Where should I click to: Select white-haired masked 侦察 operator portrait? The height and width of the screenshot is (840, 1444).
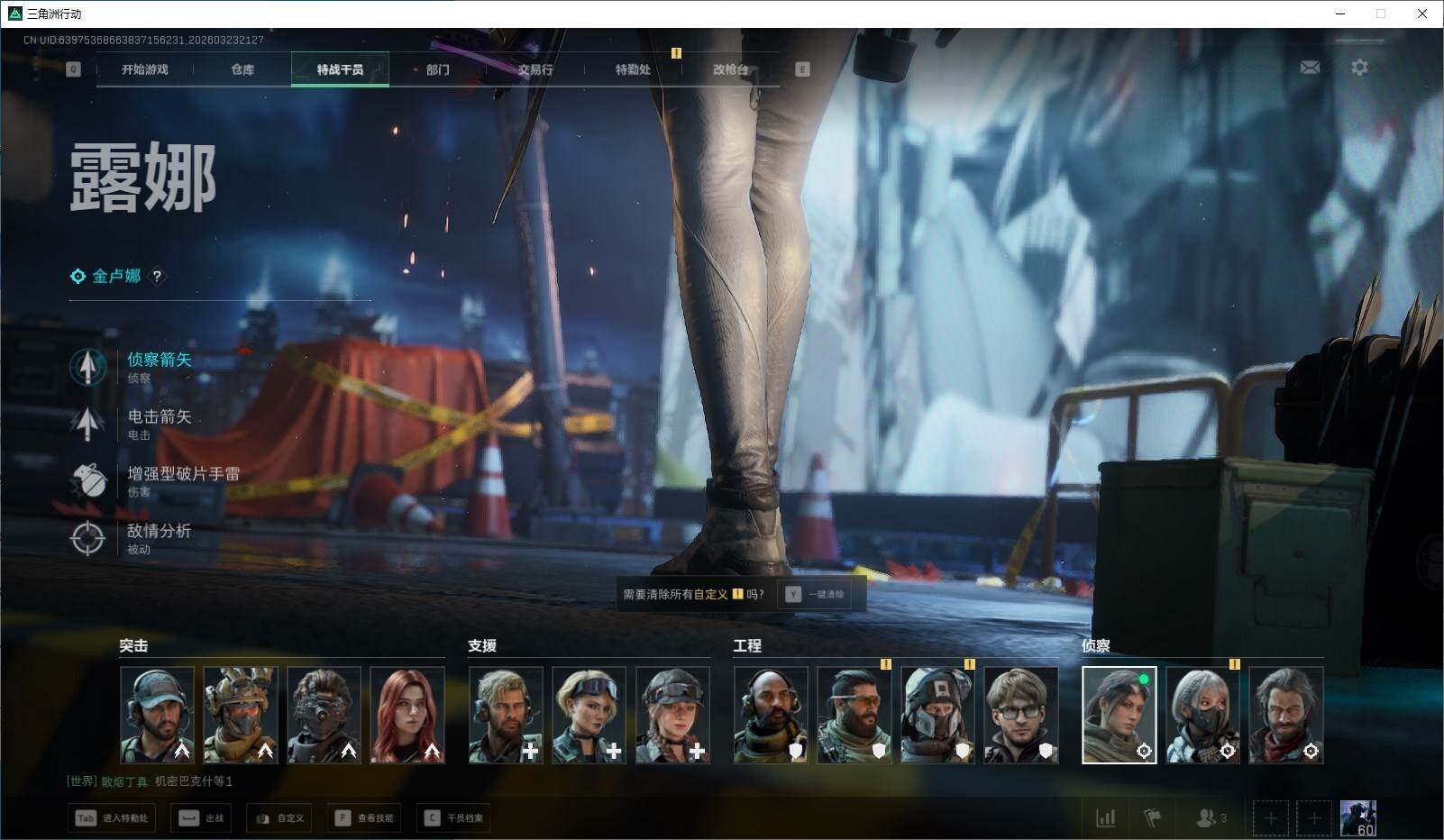pyautogui.click(x=1203, y=715)
